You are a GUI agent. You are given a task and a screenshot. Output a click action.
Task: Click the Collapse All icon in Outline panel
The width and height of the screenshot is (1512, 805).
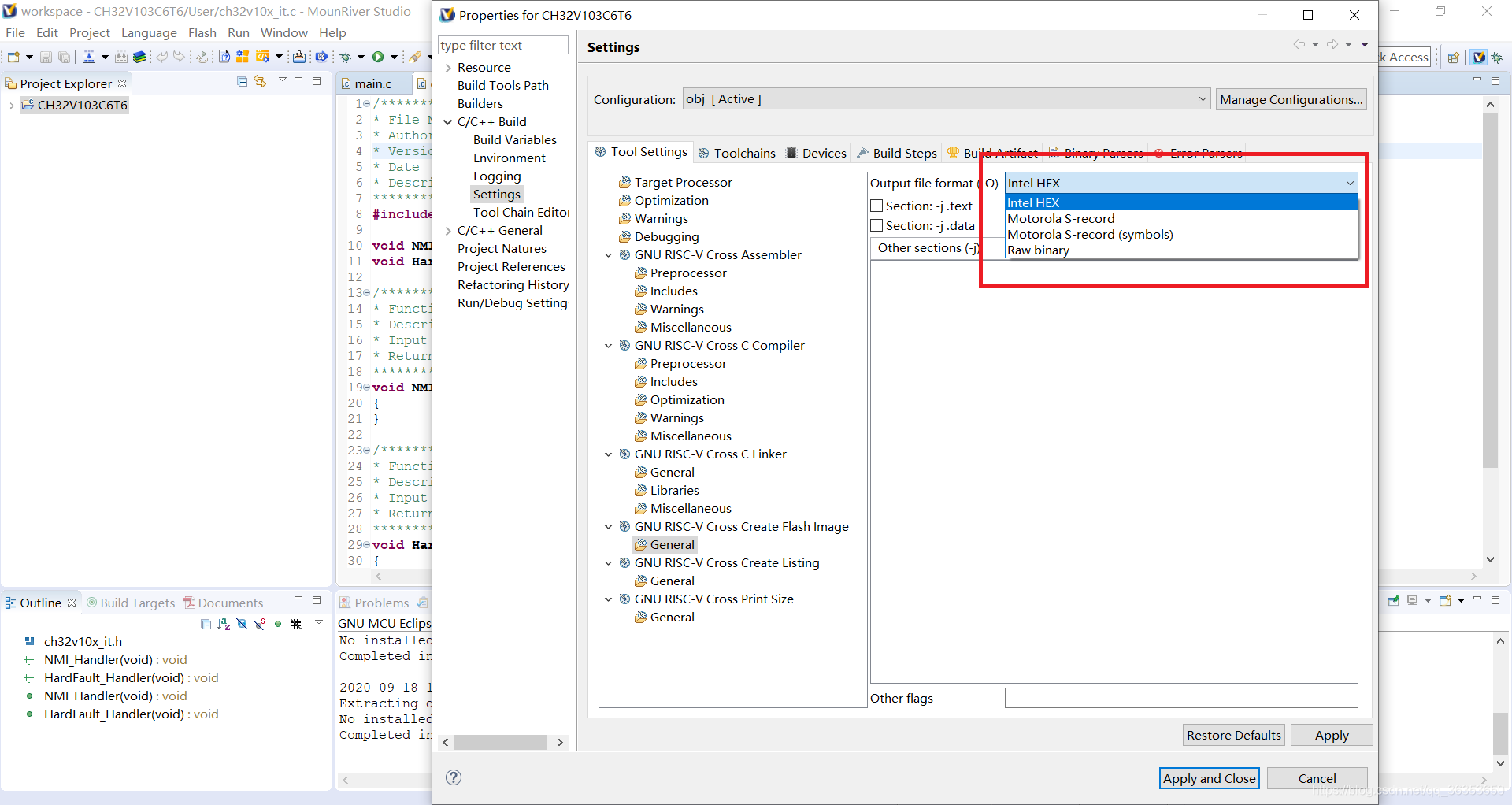tap(206, 624)
